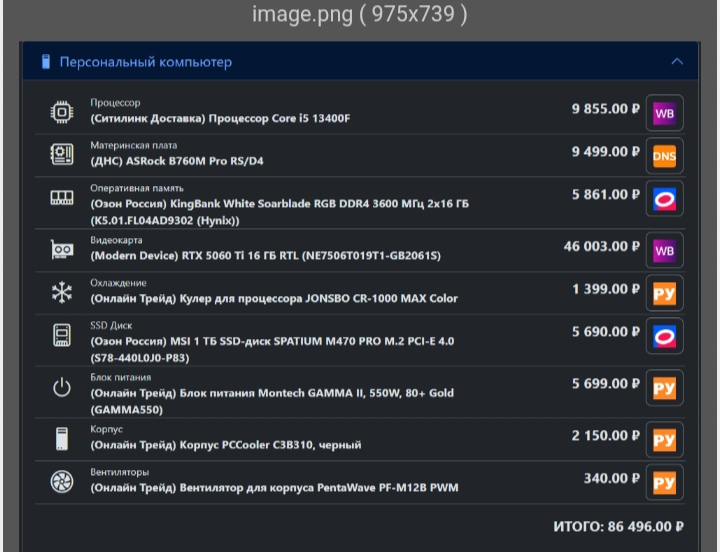Click the price 9 855.00 ₽
The height and width of the screenshot is (552, 720).
606,109
